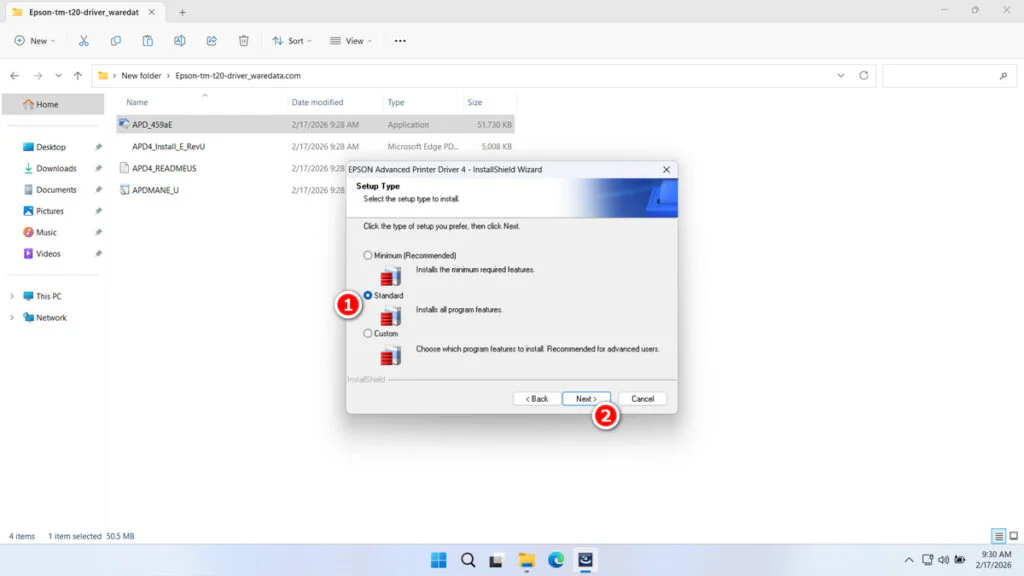The image size is (1024, 576).
Task: Open the APD4_READMEUS file
Action: coord(166,167)
